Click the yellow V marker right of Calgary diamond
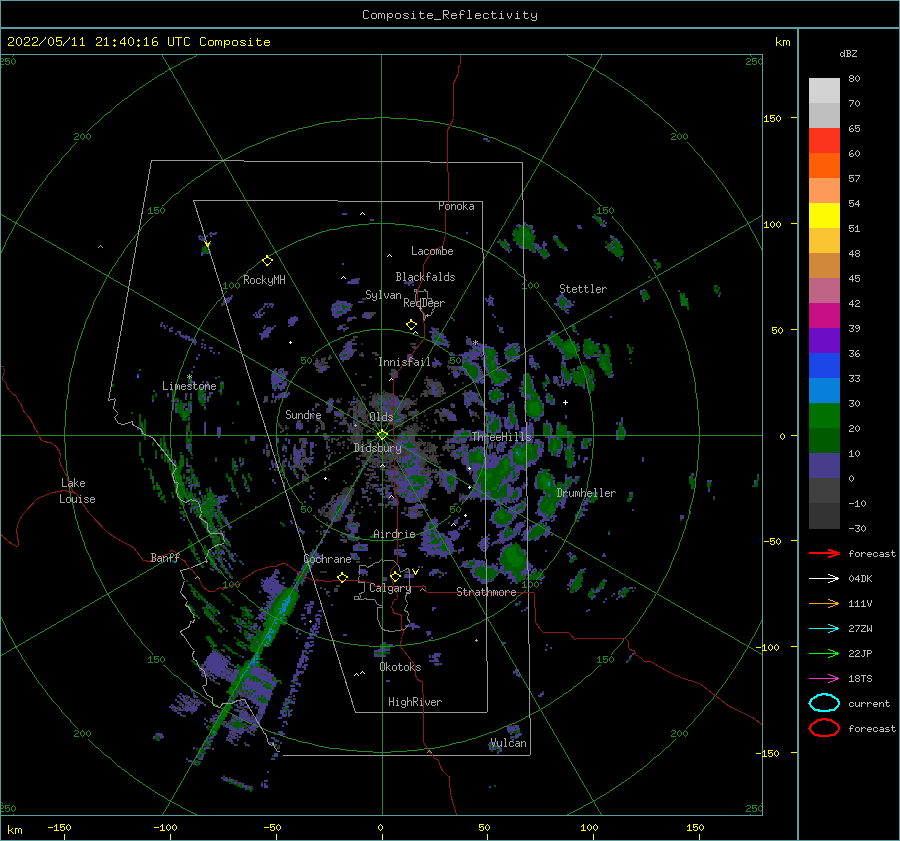This screenshot has width=900, height=841. (415, 572)
